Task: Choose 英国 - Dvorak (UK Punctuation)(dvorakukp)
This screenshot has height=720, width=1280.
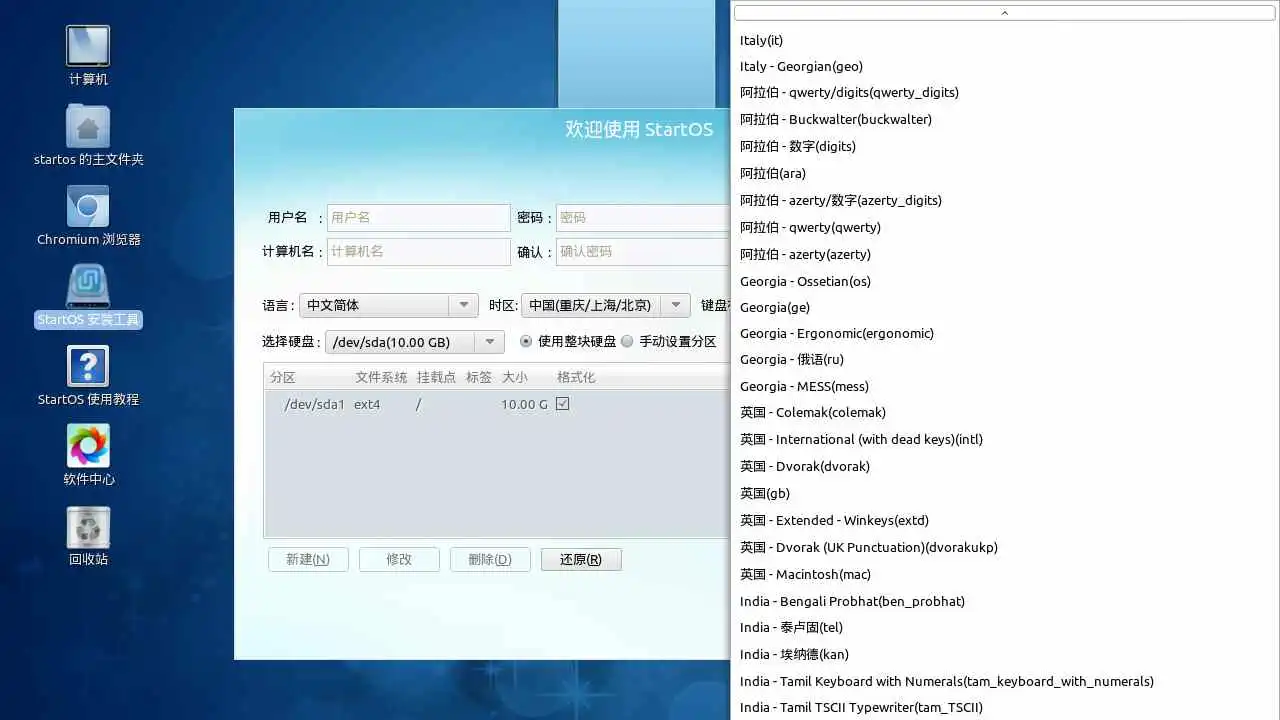Action: [1005, 547]
